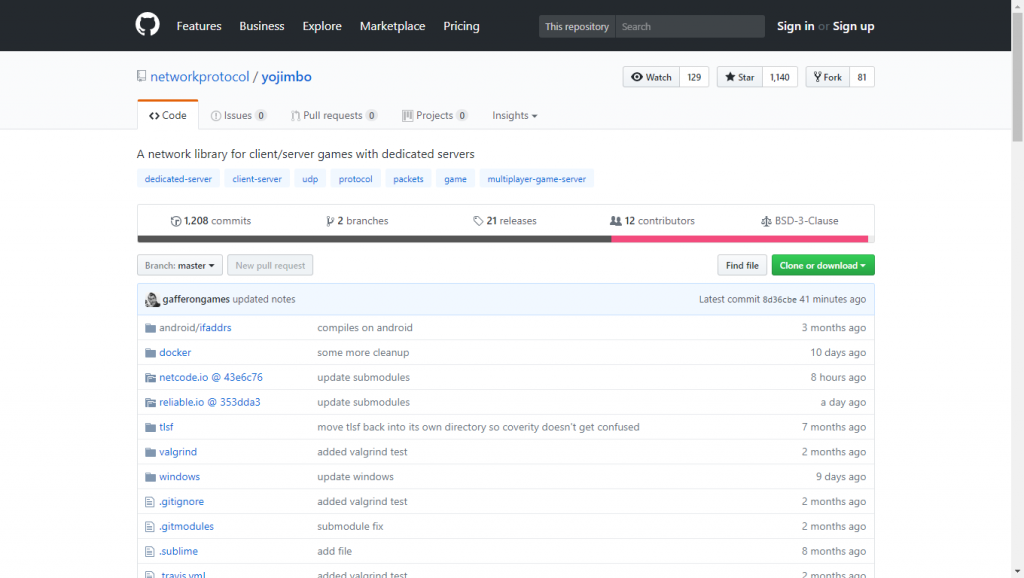The width and height of the screenshot is (1024, 578).
Task: Open Features in the top navigation
Action: click(x=199, y=26)
